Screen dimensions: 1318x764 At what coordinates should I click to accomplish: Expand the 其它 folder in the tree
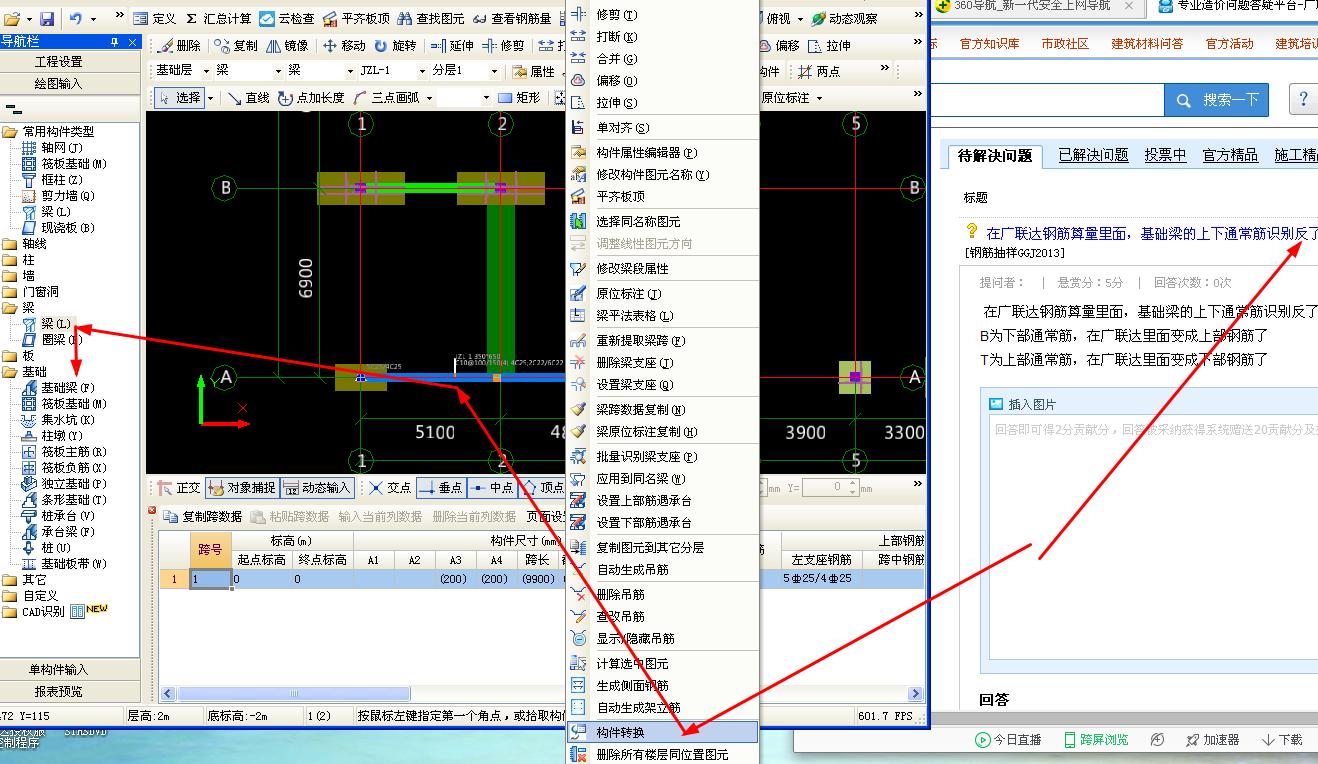(9, 580)
